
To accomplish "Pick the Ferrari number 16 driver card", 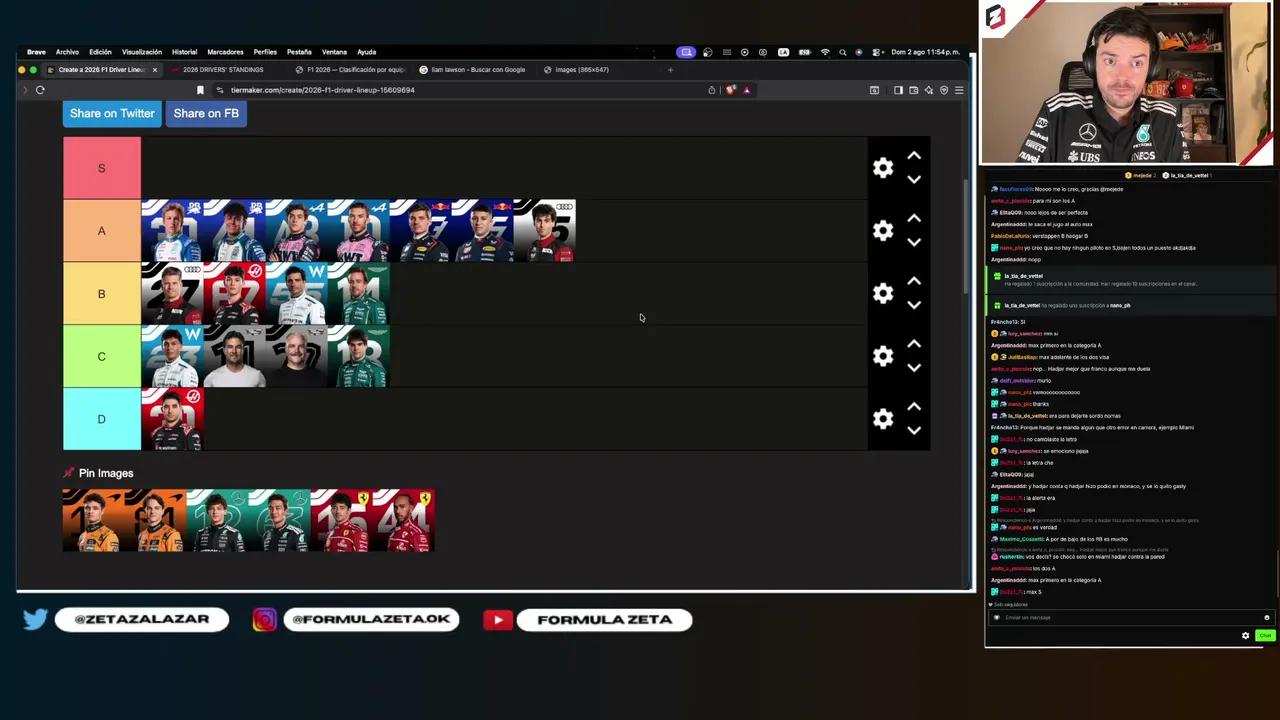I will click(341, 520).
